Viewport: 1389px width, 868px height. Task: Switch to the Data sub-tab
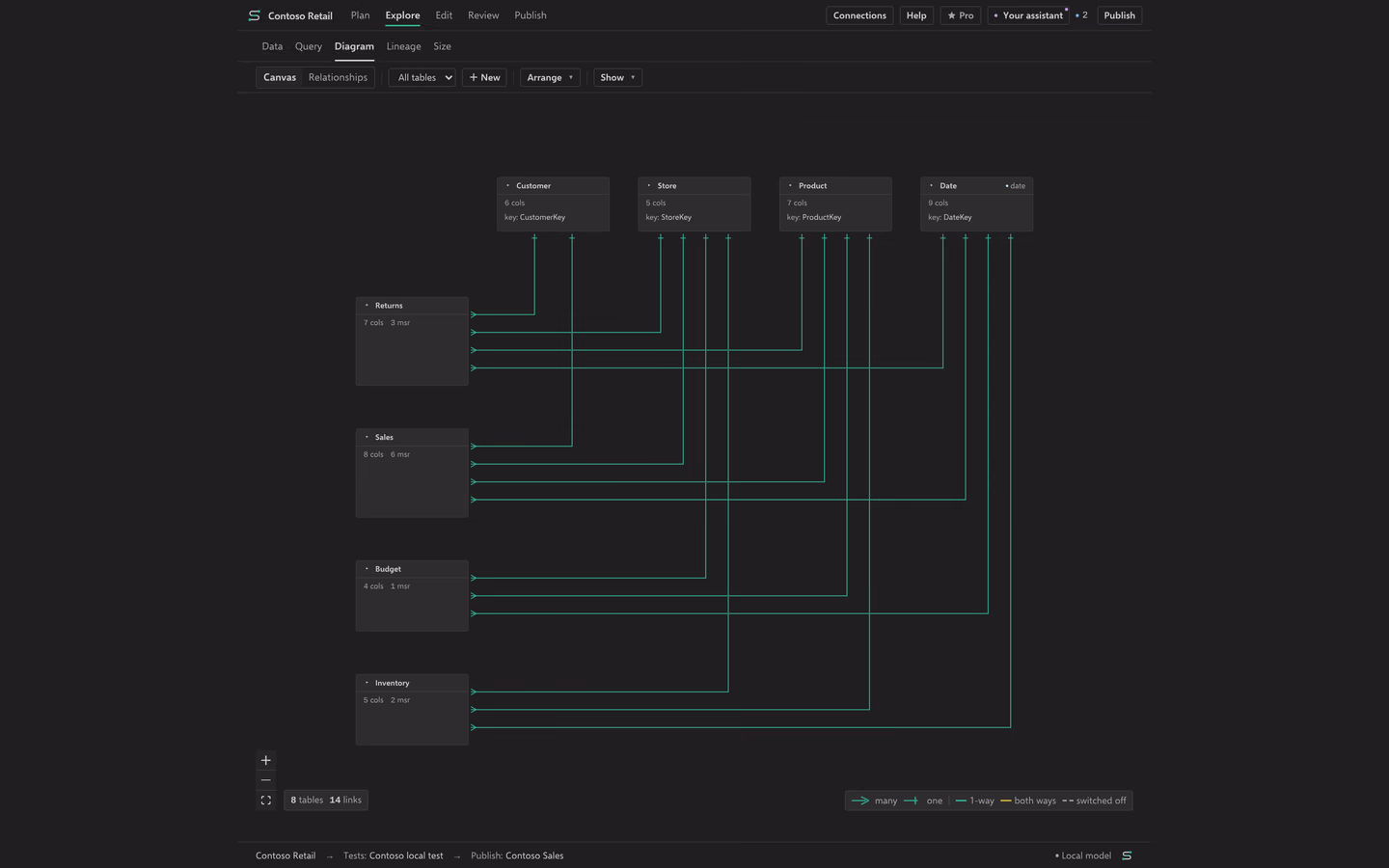pos(272,46)
